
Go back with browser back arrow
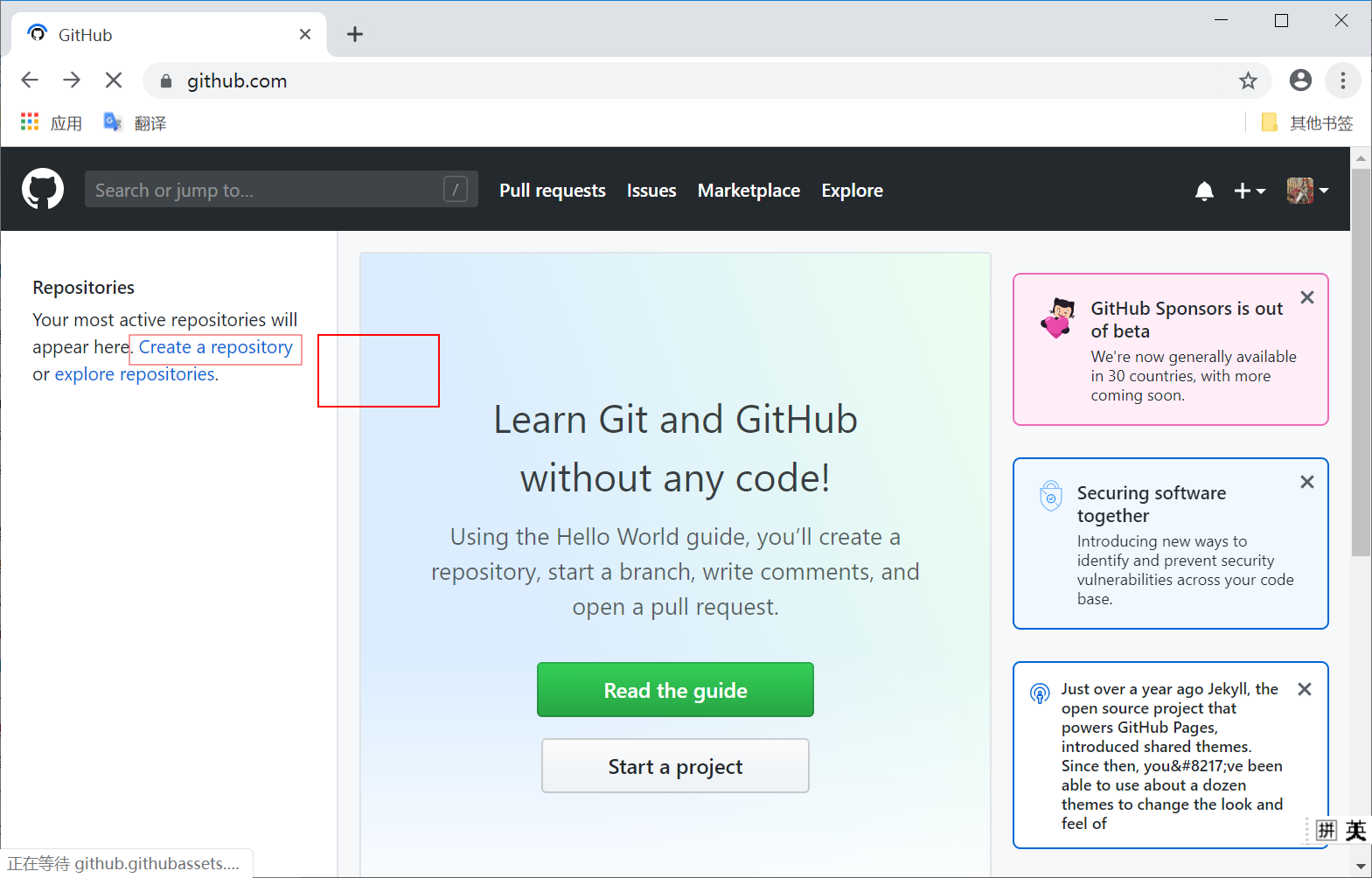point(30,80)
